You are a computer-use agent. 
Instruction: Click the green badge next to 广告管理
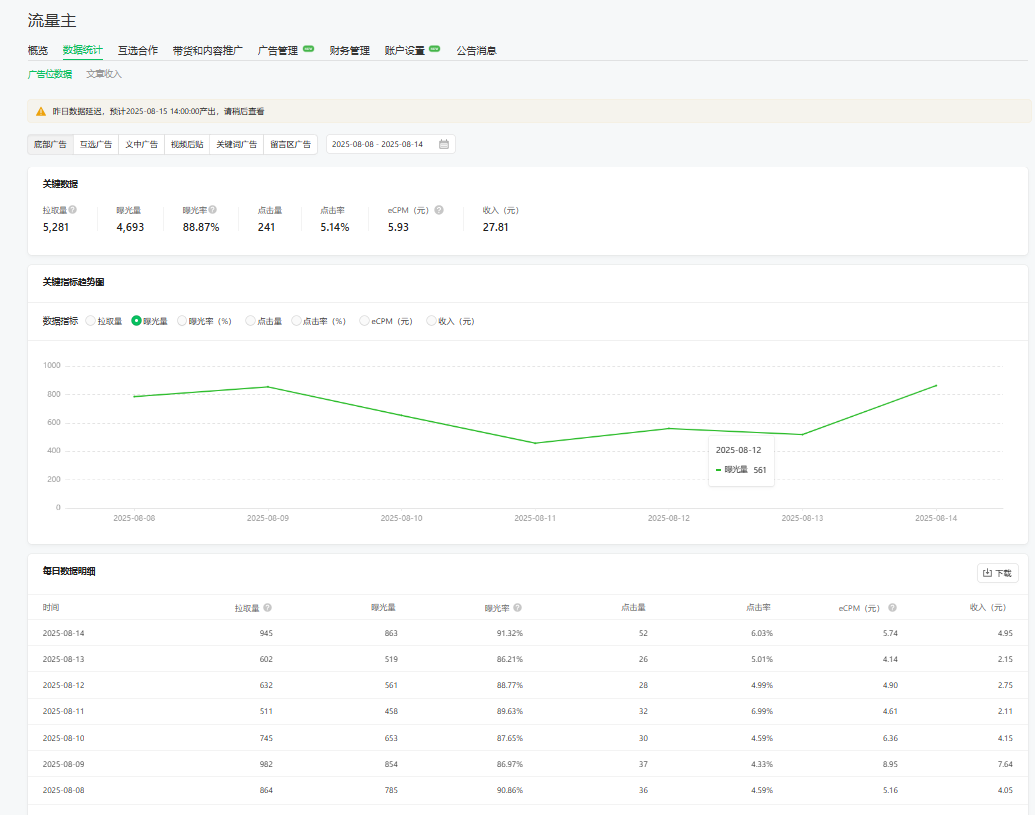308,49
